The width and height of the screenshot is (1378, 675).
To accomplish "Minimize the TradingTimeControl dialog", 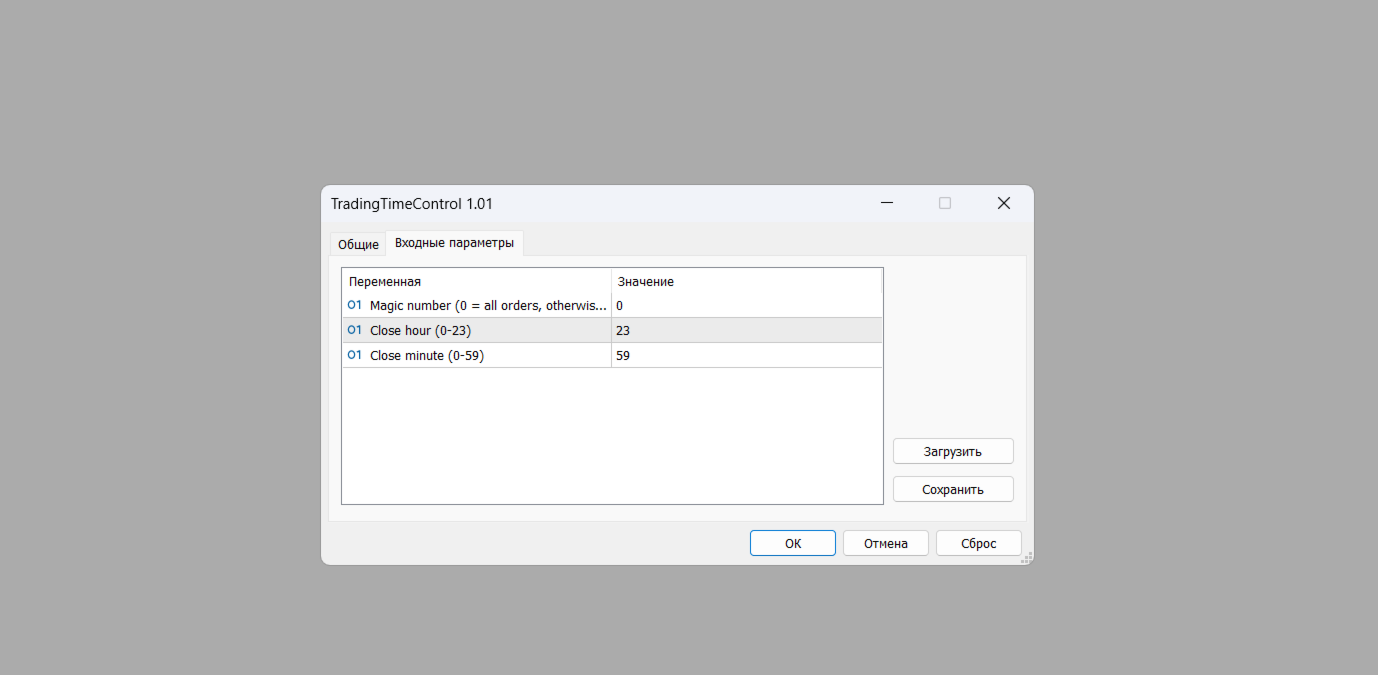I will (x=886, y=203).
